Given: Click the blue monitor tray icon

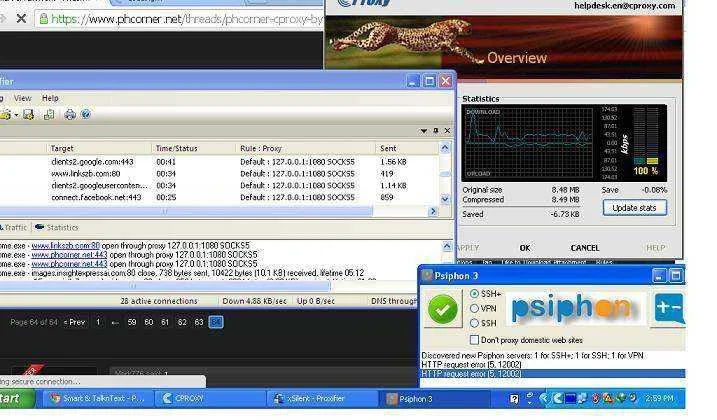Looking at the screenshot, I should click(570, 398).
